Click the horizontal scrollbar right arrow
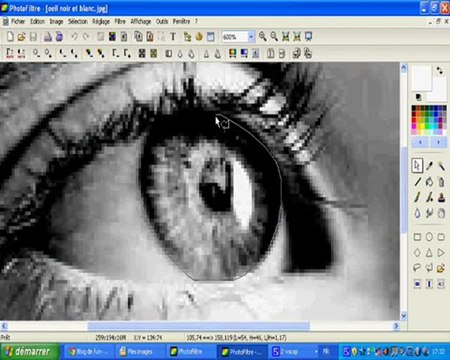 (x=396, y=326)
